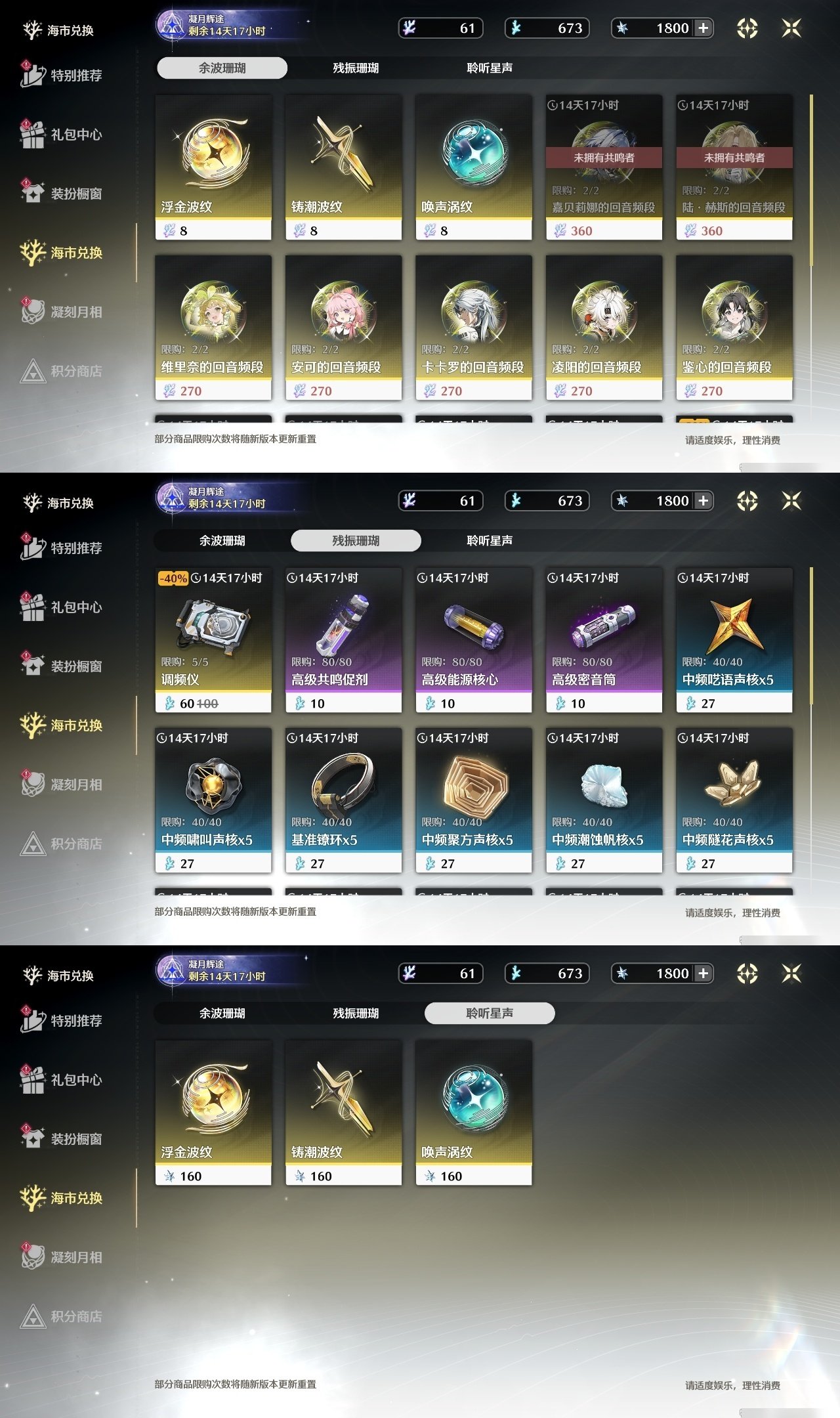This screenshot has height=1418, width=840.
Task: Pick the 中频呓语声核x5 item
Action: click(734, 640)
